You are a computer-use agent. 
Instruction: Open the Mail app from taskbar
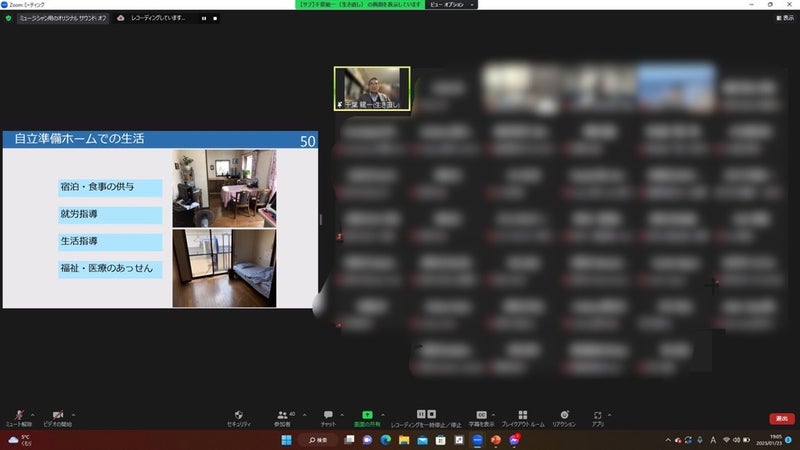(422, 440)
